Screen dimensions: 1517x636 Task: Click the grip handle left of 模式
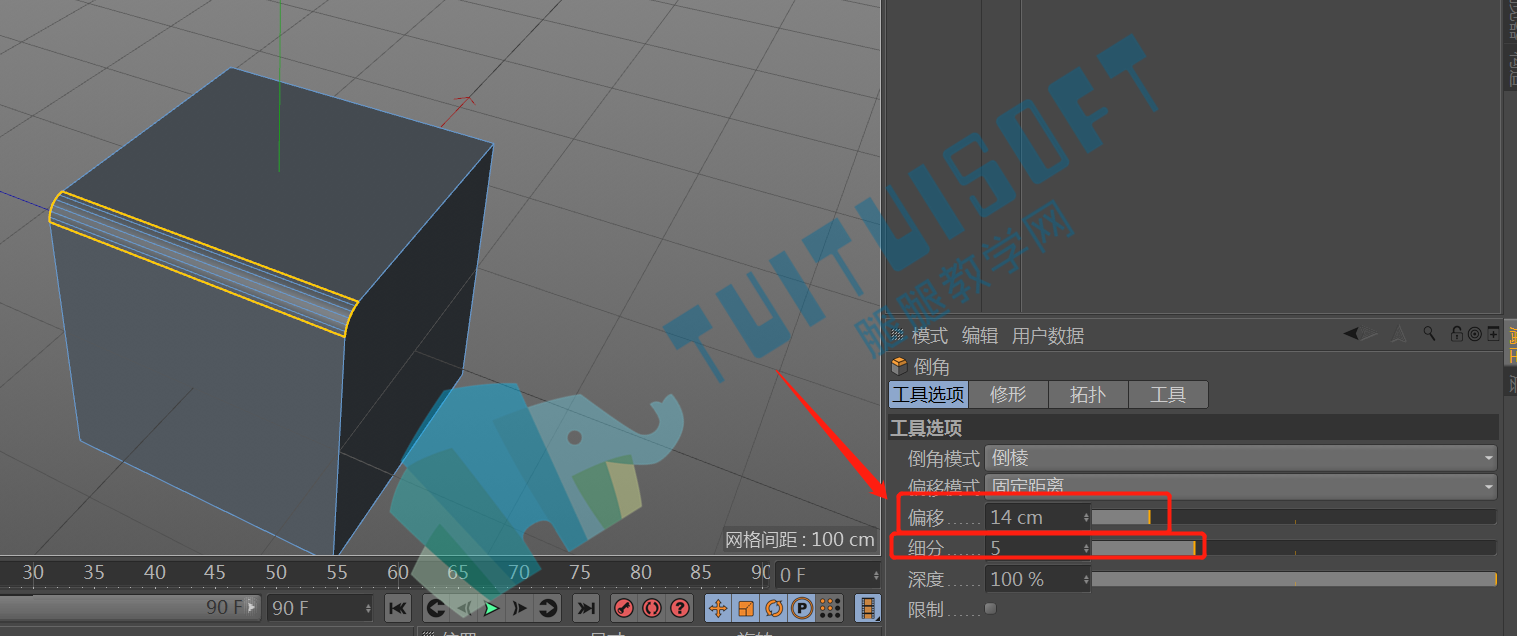[897, 335]
